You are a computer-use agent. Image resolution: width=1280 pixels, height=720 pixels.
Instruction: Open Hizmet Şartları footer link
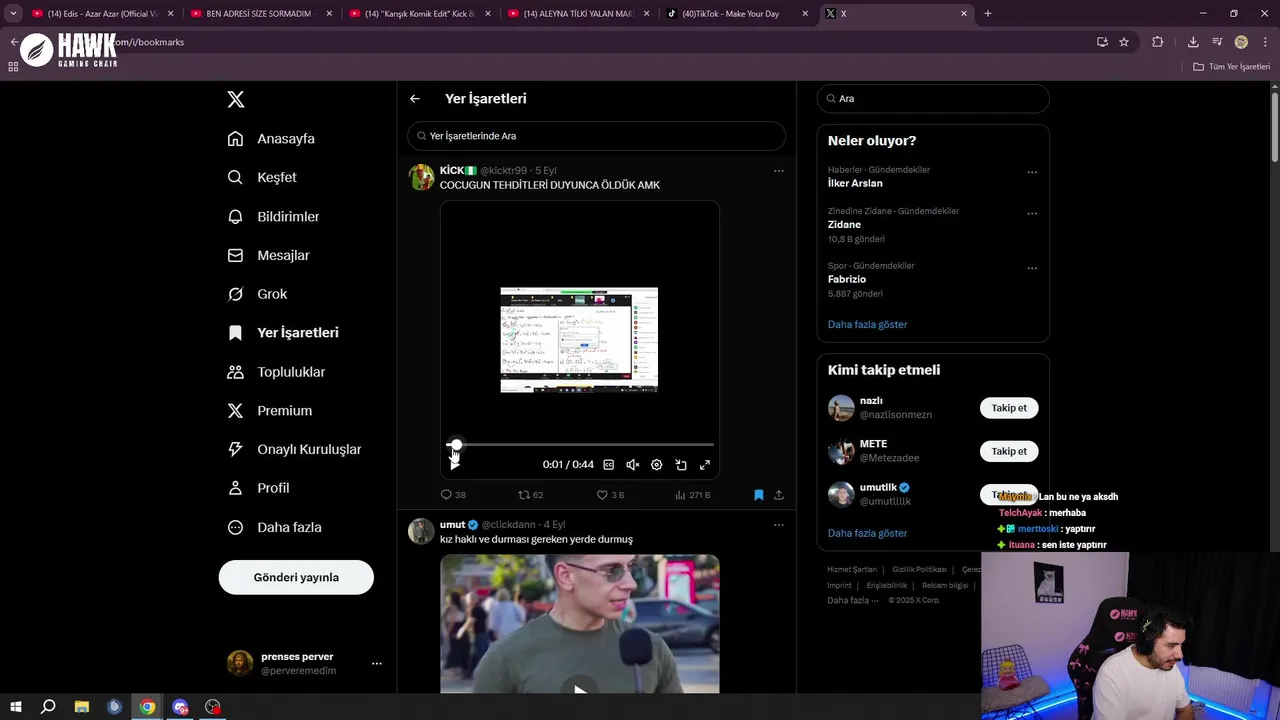852,570
